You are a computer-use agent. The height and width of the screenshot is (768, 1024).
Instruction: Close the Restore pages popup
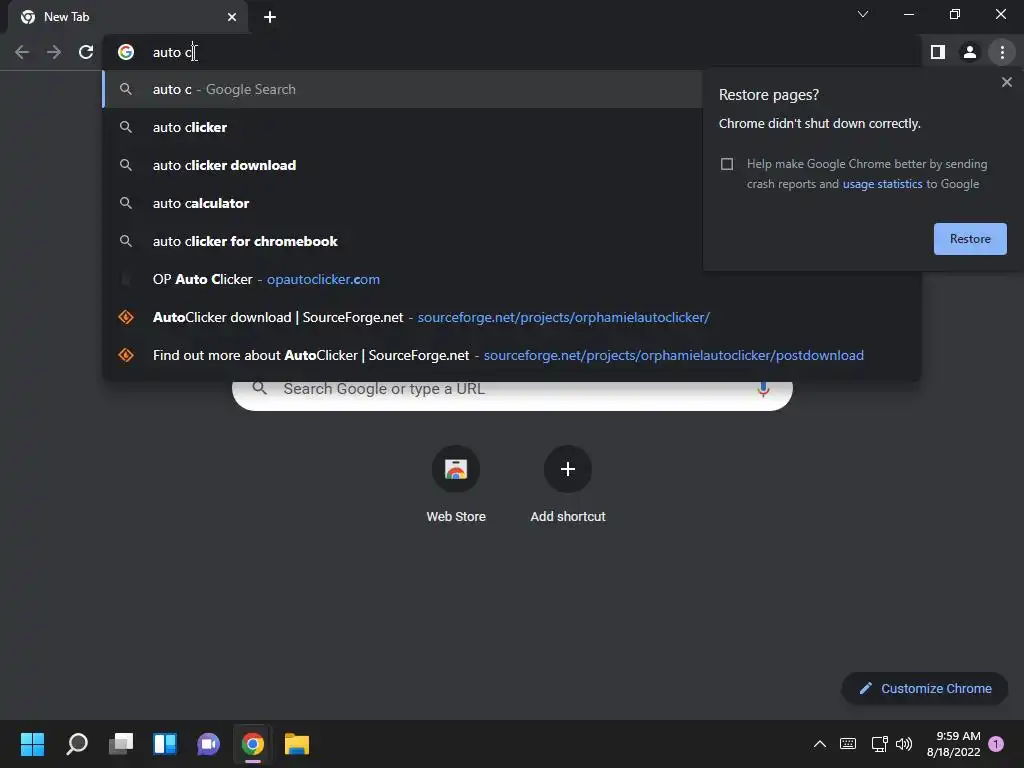1006,82
